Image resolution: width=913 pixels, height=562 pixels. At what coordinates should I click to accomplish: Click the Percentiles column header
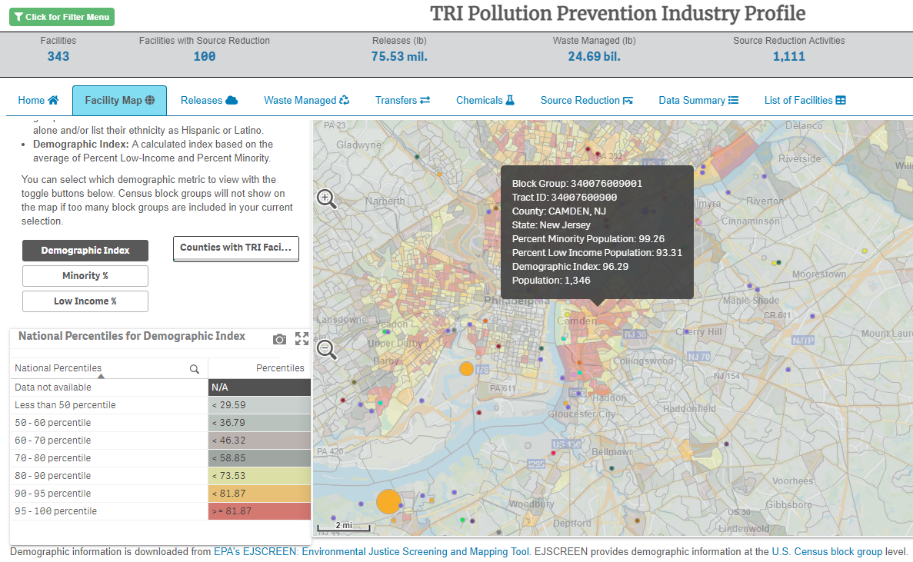280,368
